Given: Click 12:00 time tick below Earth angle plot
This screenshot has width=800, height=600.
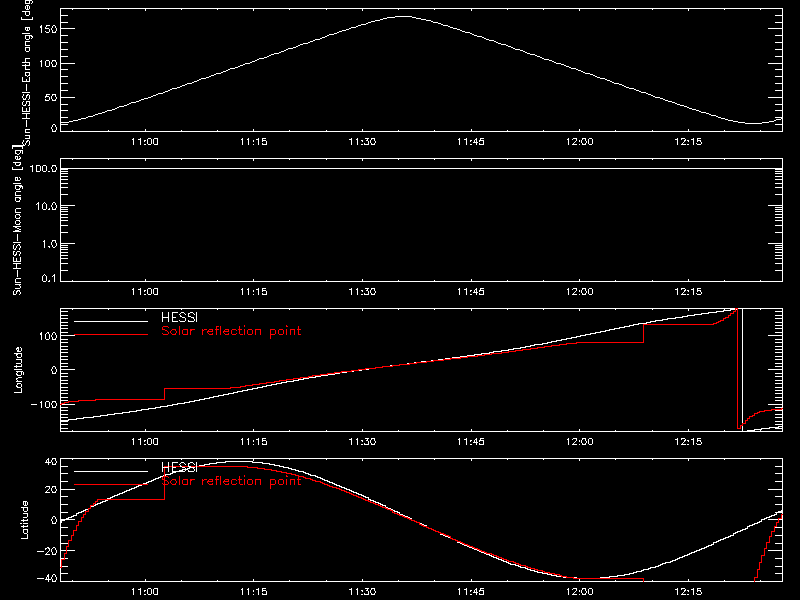Looking at the screenshot, I should [x=580, y=142].
